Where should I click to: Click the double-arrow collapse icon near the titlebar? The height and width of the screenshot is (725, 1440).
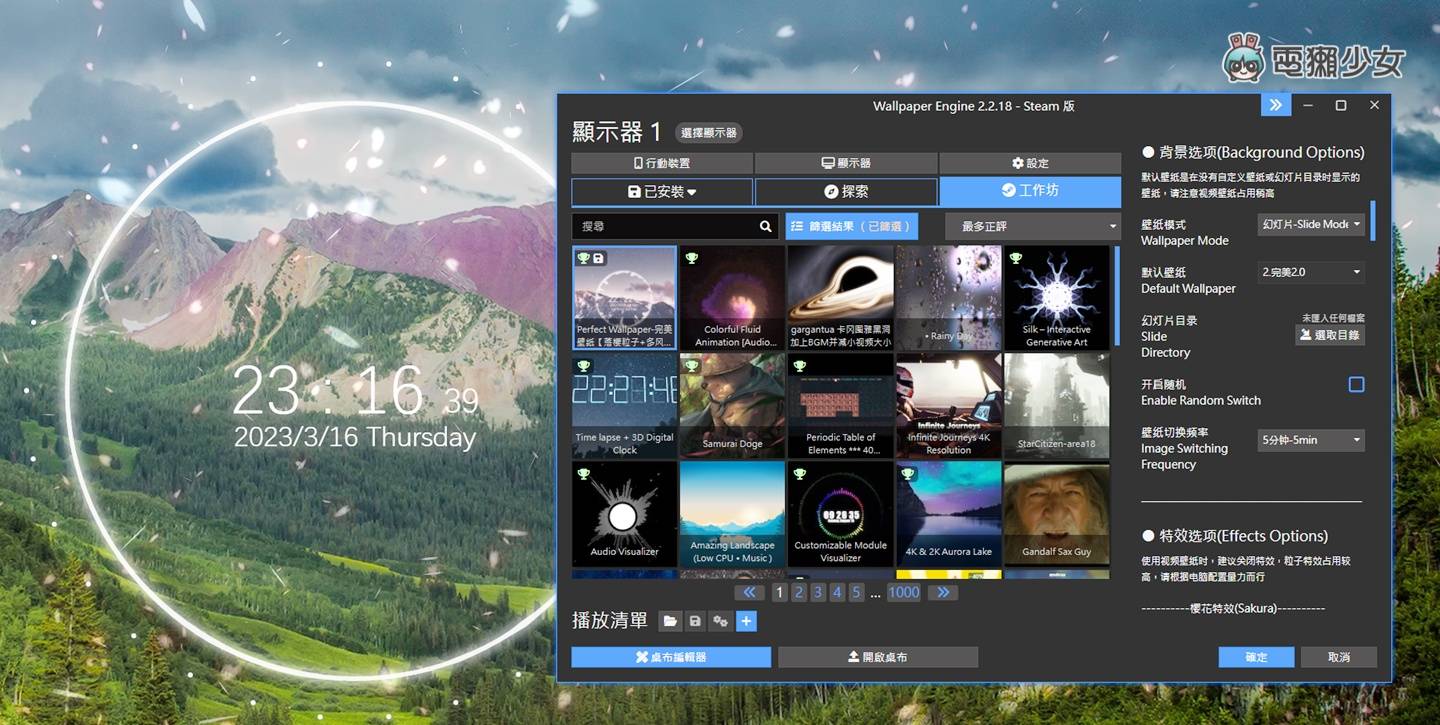(x=1275, y=104)
